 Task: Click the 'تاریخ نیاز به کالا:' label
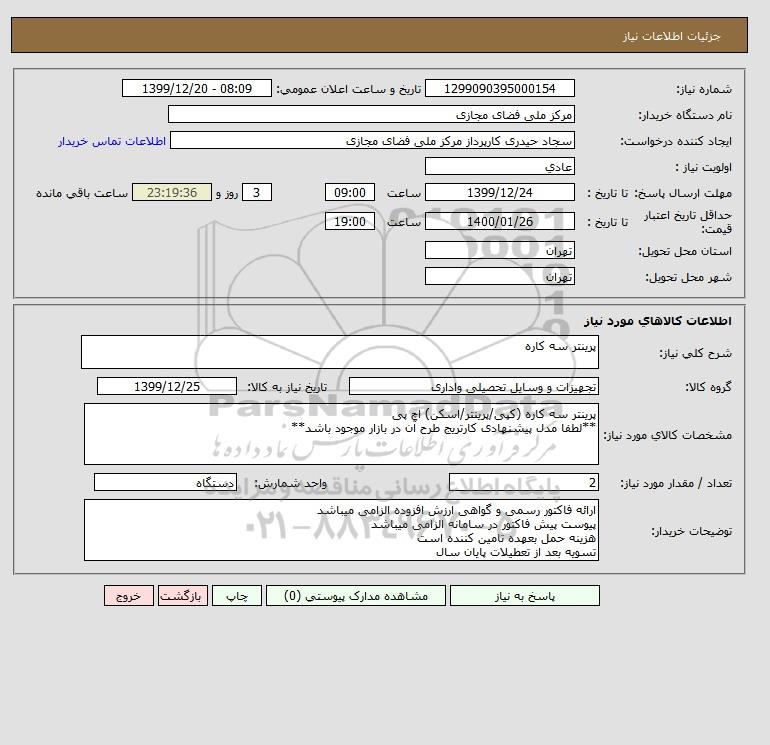coord(287,387)
